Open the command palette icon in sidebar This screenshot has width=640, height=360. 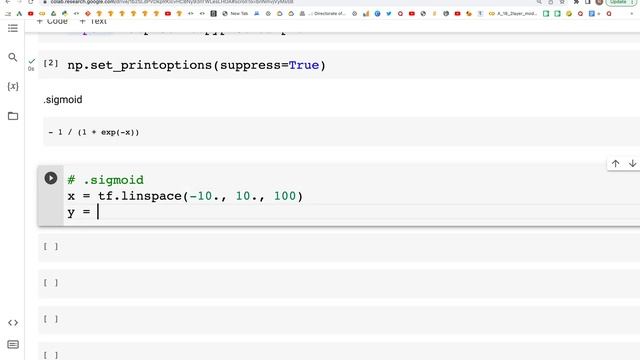[x=13, y=345]
